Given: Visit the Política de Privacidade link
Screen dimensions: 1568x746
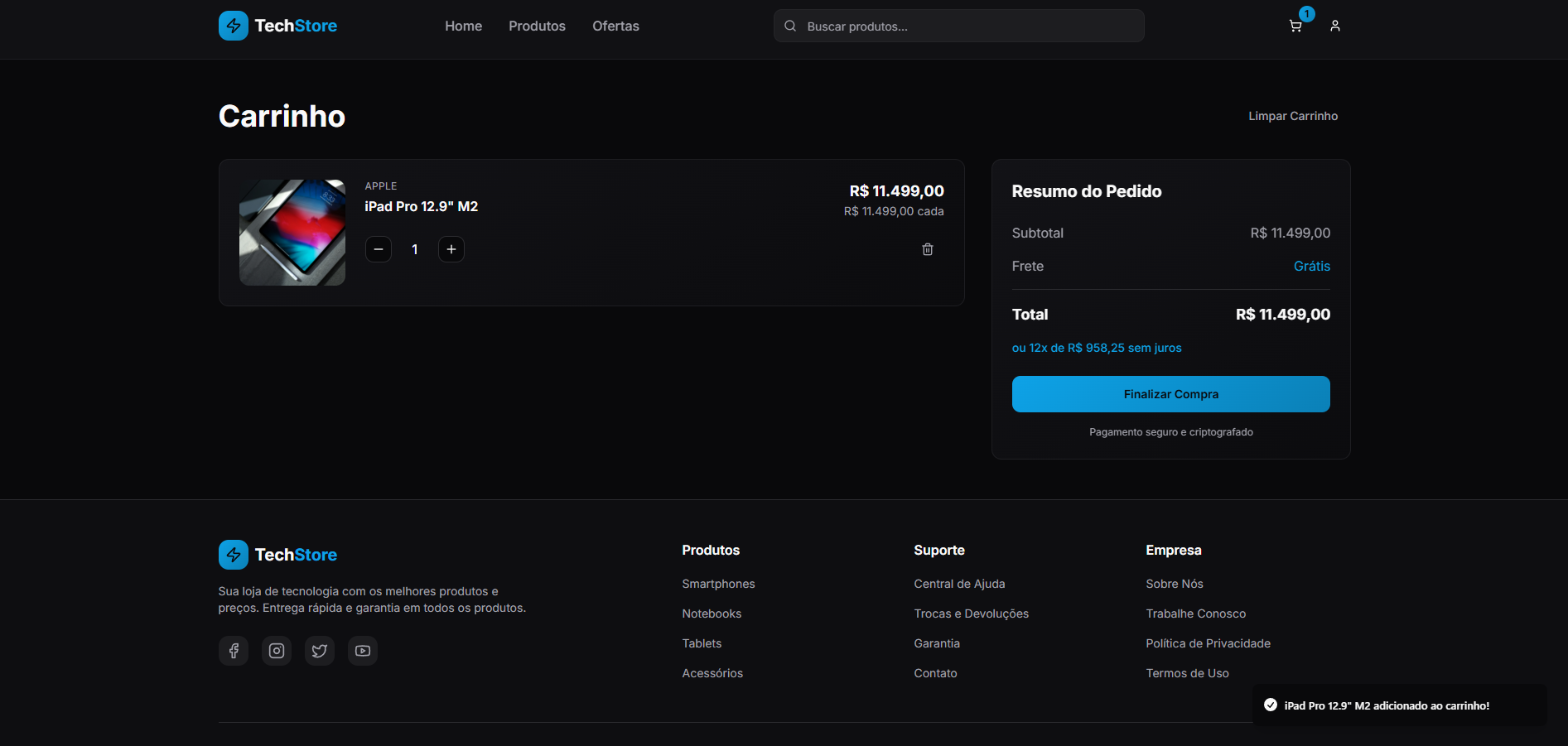Looking at the screenshot, I should point(1208,643).
